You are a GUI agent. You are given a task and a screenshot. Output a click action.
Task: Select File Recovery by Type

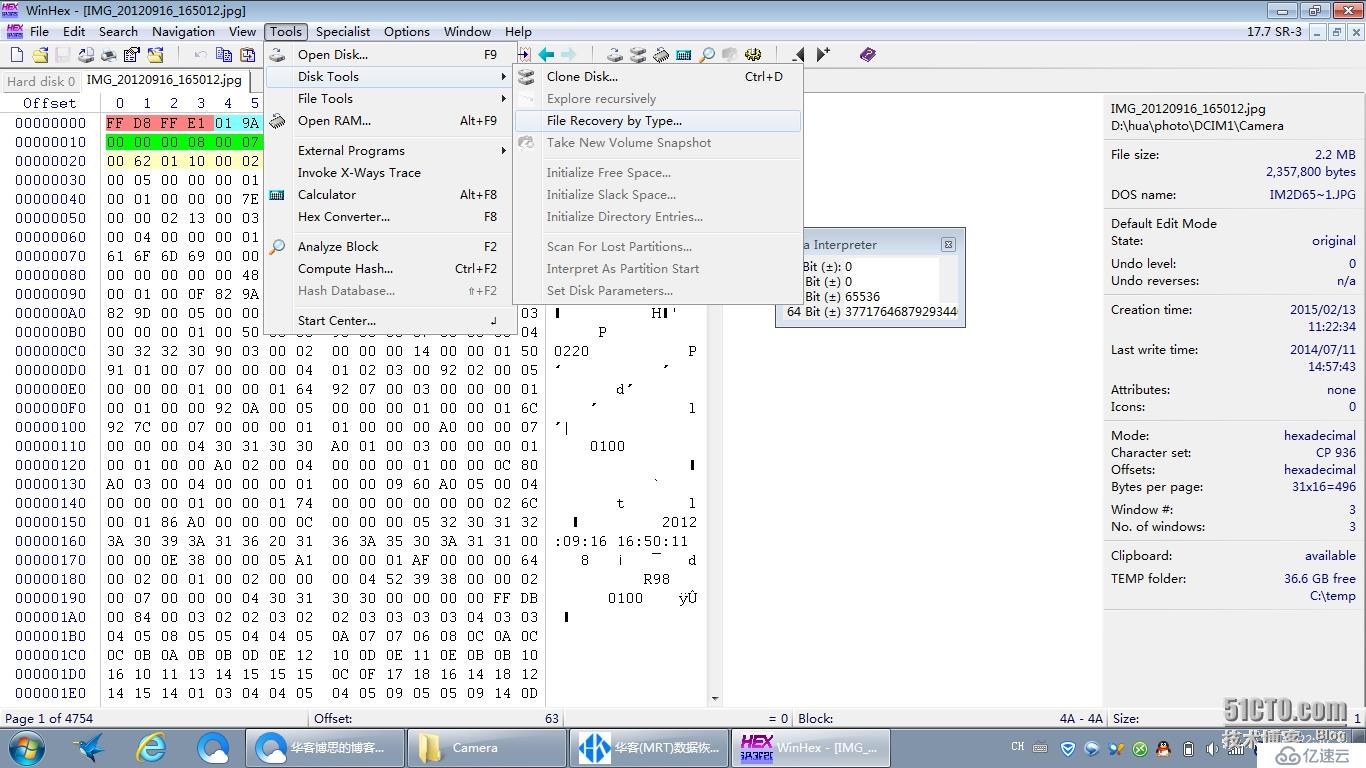pyautogui.click(x=657, y=121)
